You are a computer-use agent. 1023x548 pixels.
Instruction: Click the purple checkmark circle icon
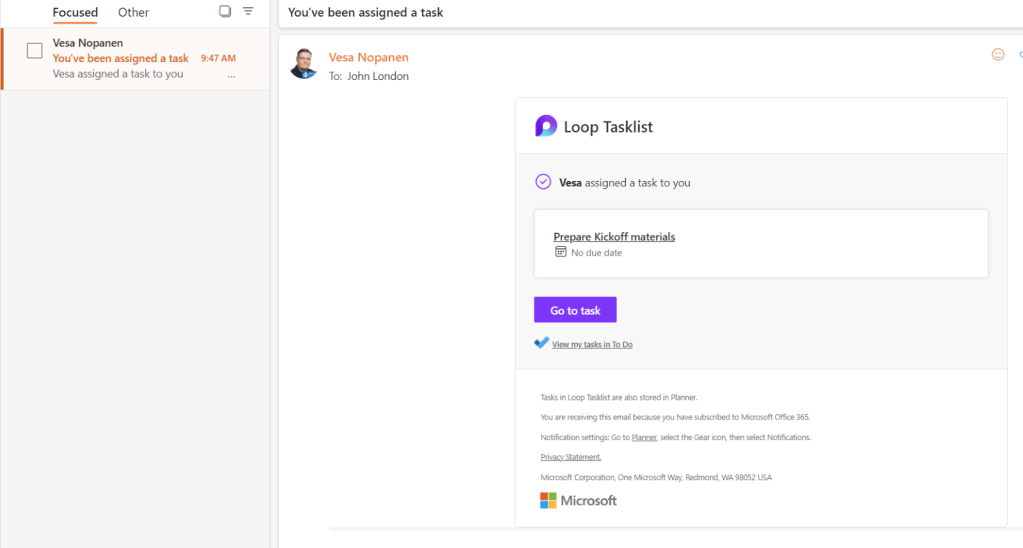coord(543,182)
